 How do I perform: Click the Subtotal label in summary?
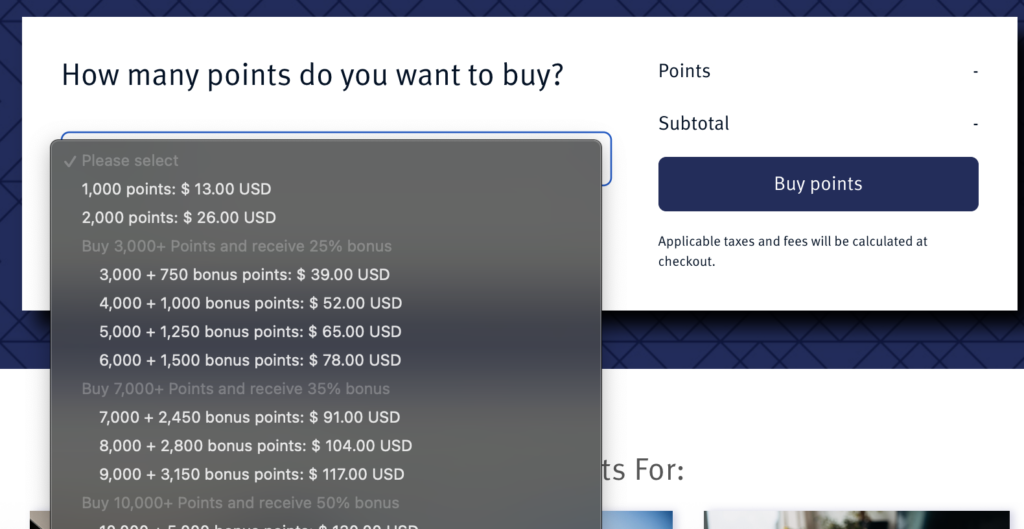pyautogui.click(x=694, y=123)
